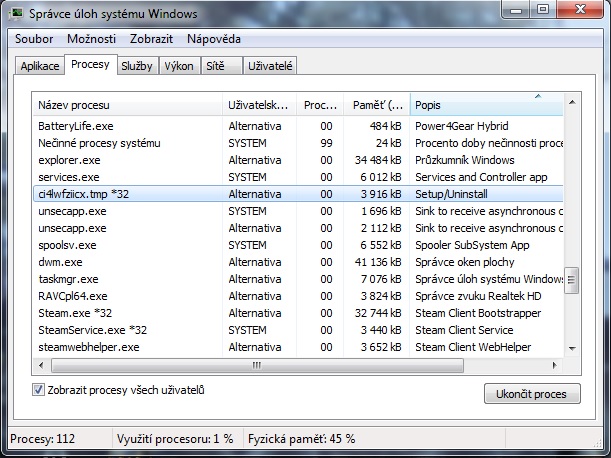Click the horizontal scrollbar thumb
Image resolution: width=611 pixels, height=458 pixels.
coord(257,366)
